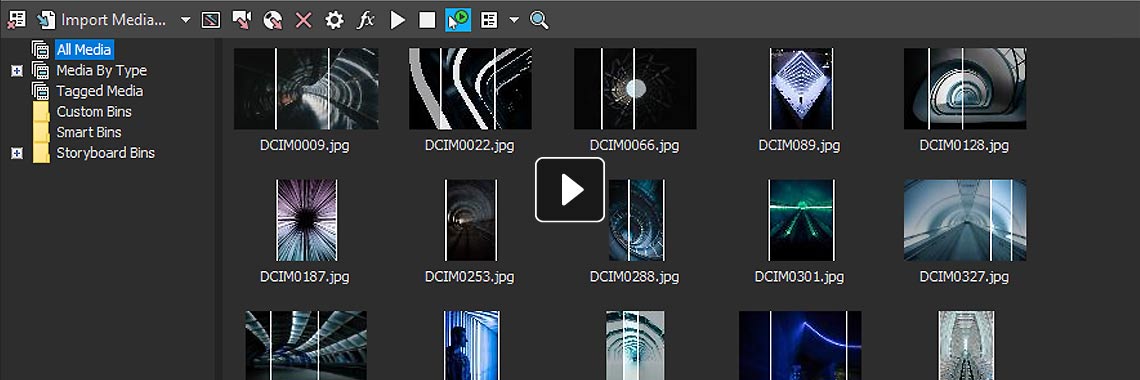Click the DCIM0327.jpg file name
The width and height of the screenshot is (1140, 380).
[x=964, y=277]
